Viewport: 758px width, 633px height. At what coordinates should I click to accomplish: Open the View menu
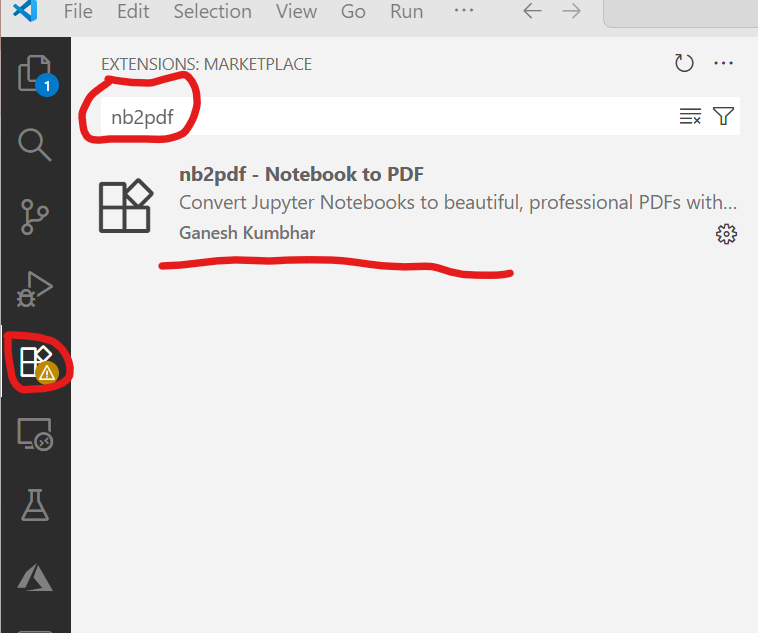coord(296,11)
